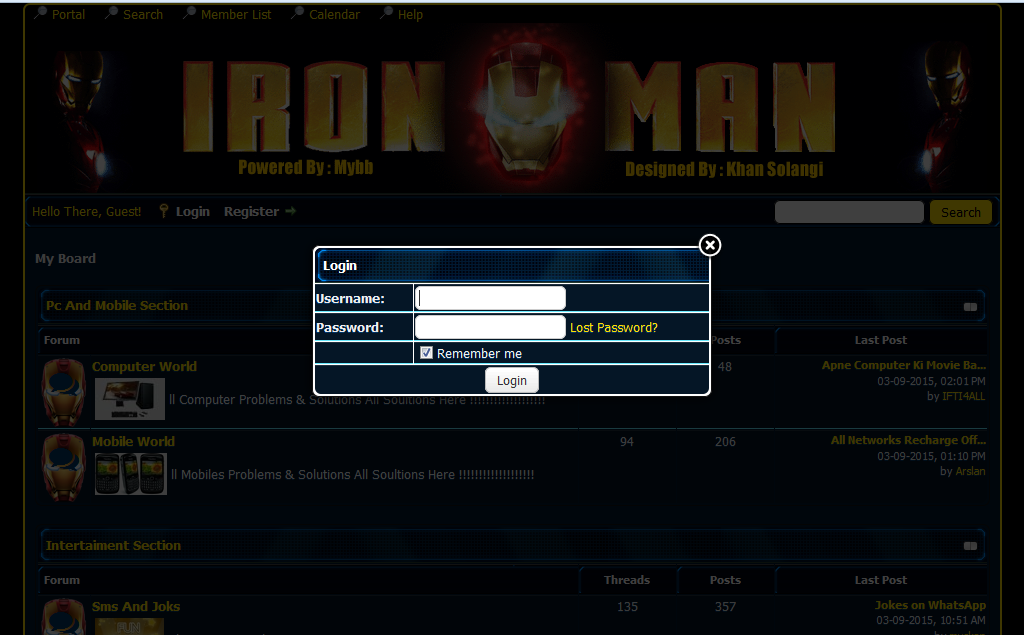This screenshot has height=635, width=1024.
Task: Click the yellow Search button
Action: pos(961,212)
